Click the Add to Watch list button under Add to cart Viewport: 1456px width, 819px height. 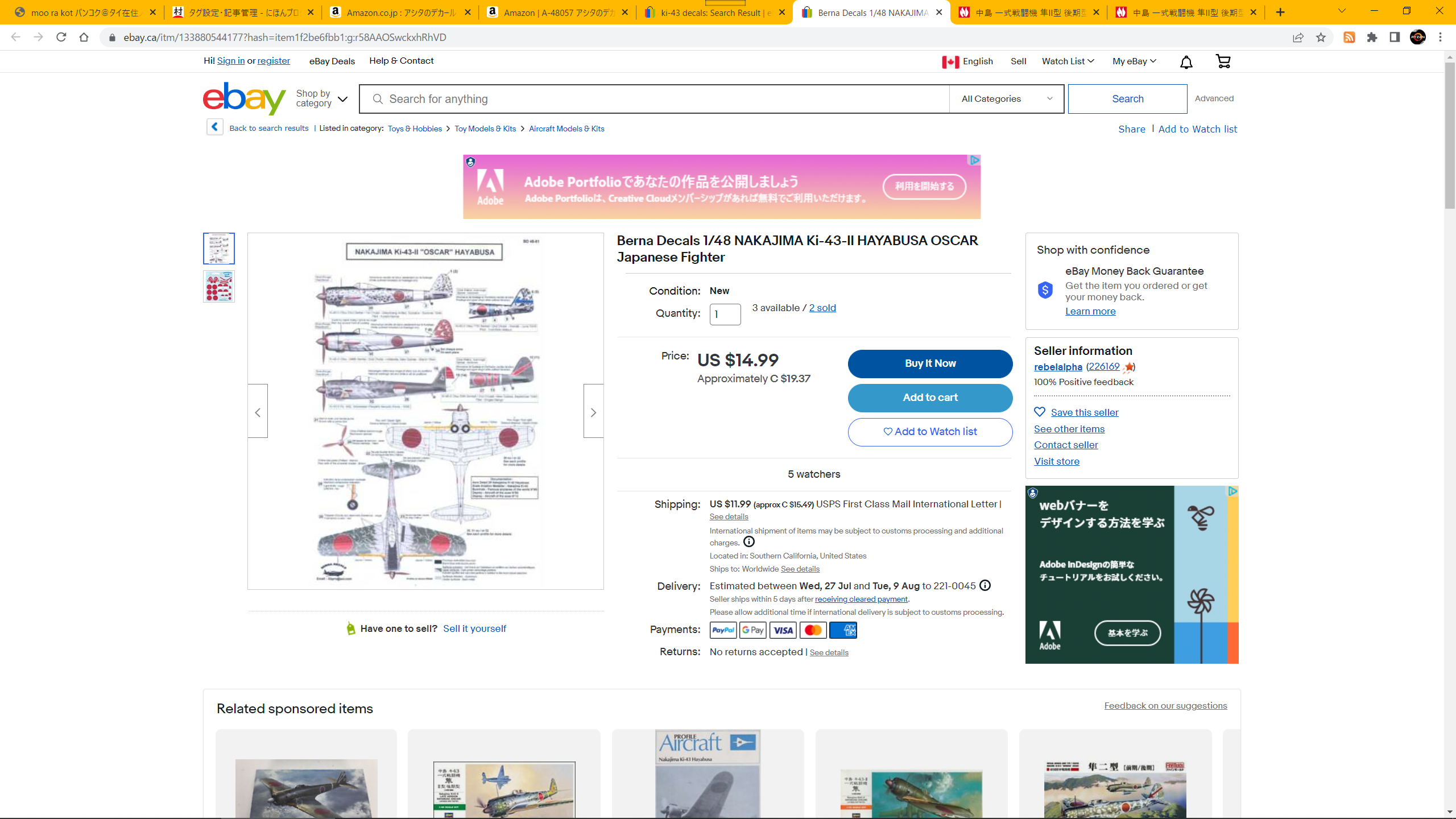[930, 432]
